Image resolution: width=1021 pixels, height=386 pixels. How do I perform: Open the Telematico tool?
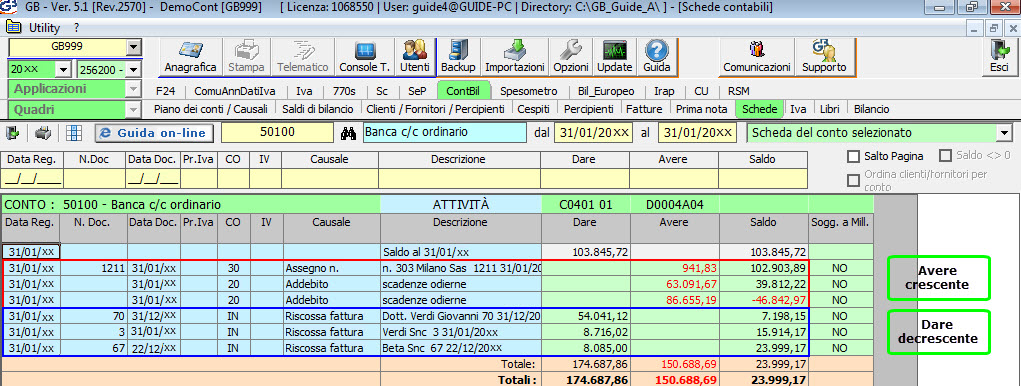pyautogui.click(x=303, y=57)
